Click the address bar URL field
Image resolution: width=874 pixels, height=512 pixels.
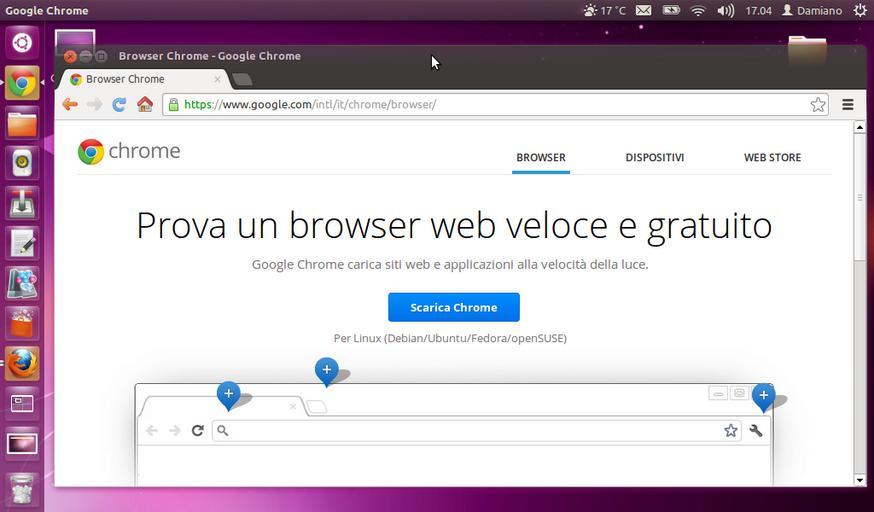tap(495, 104)
